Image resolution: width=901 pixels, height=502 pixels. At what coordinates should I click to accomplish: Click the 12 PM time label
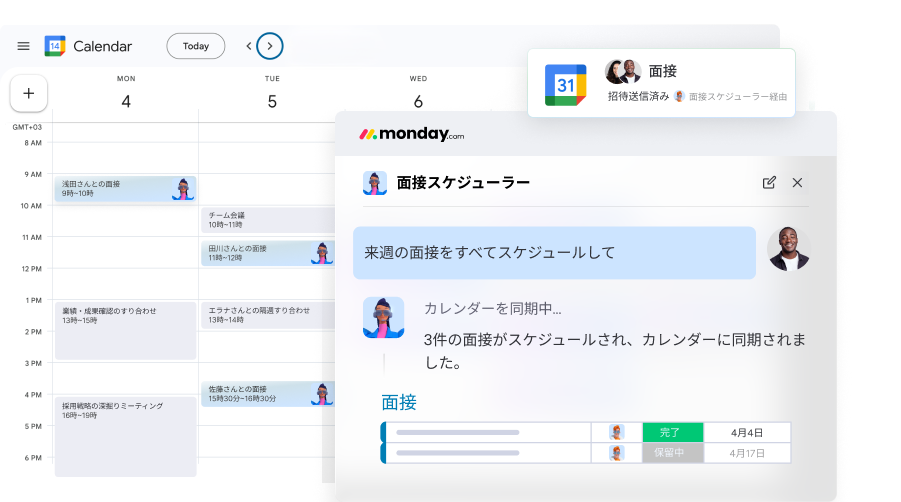pos(32,269)
